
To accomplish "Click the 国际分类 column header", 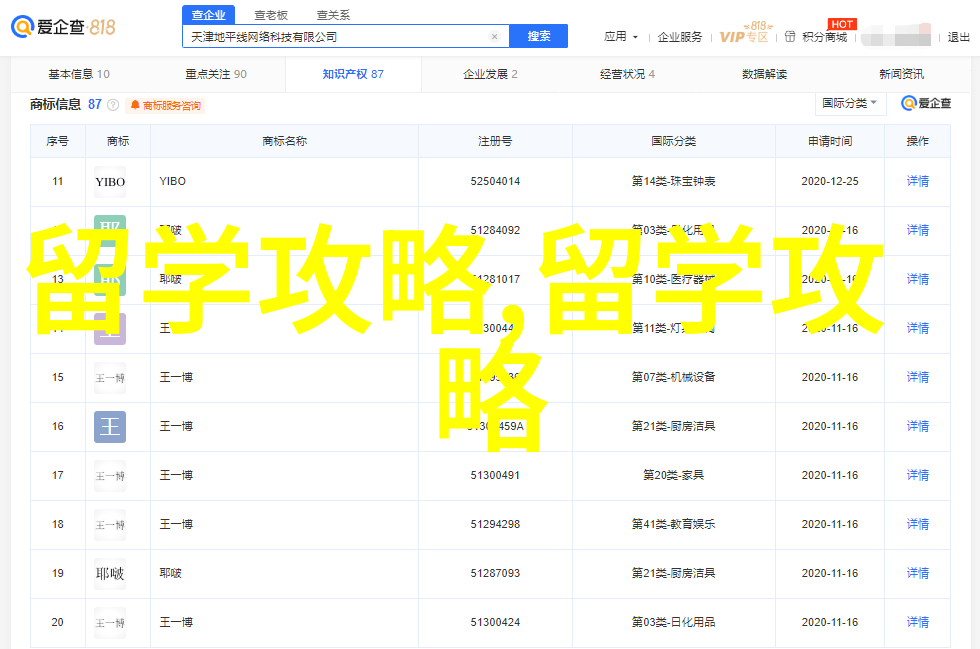I will (673, 141).
